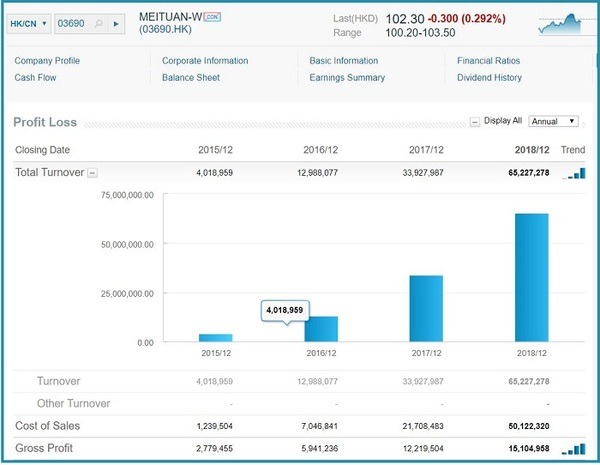Open the Annual period dropdown
The height and width of the screenshot is (465, 600).
[553, 121]
